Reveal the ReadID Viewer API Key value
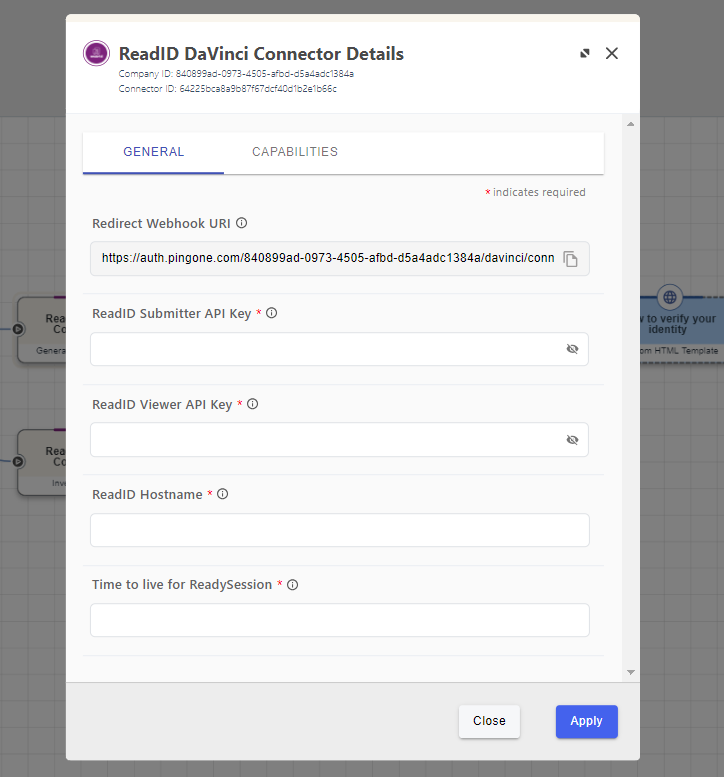 (x=572, y=440)
